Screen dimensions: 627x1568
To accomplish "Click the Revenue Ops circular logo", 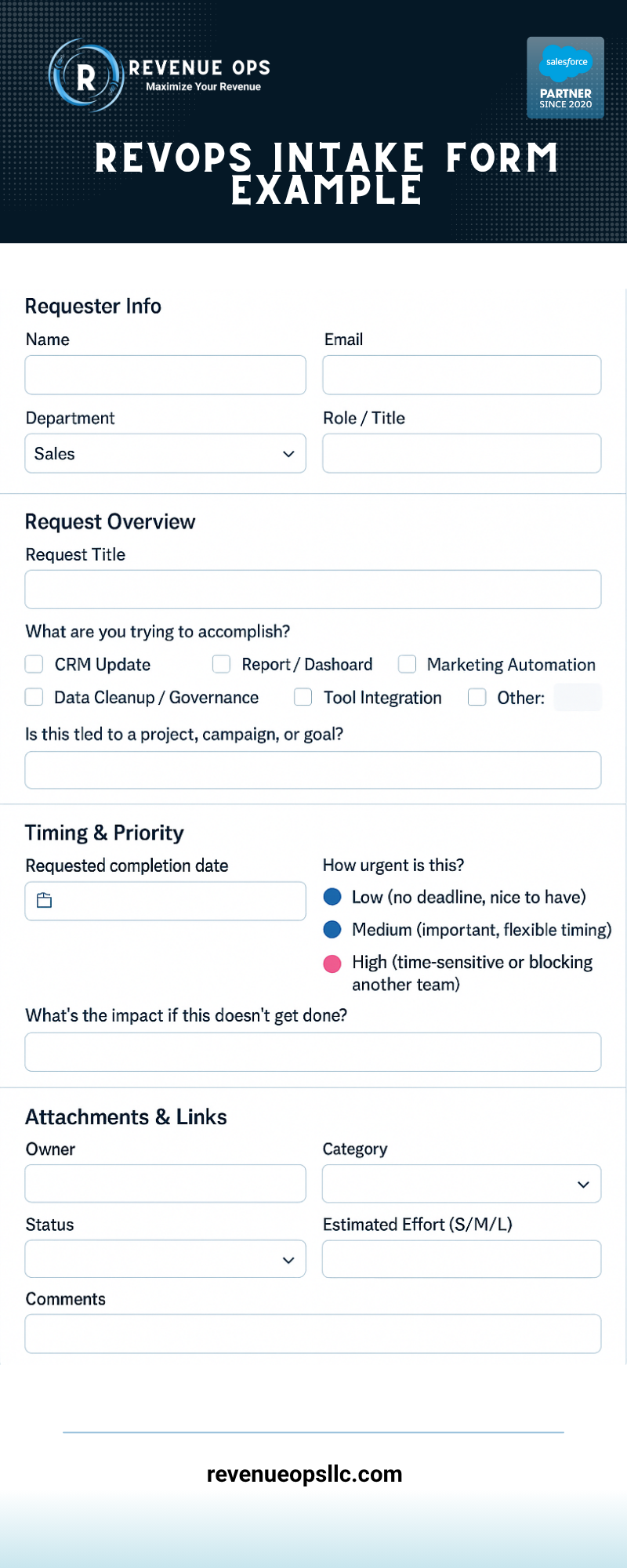I will click(86, 76).
